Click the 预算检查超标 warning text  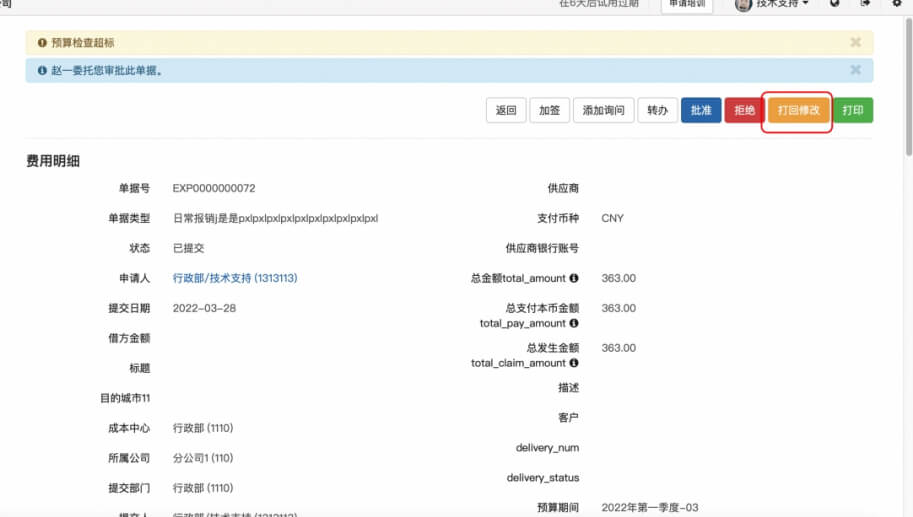click(83, 43)
